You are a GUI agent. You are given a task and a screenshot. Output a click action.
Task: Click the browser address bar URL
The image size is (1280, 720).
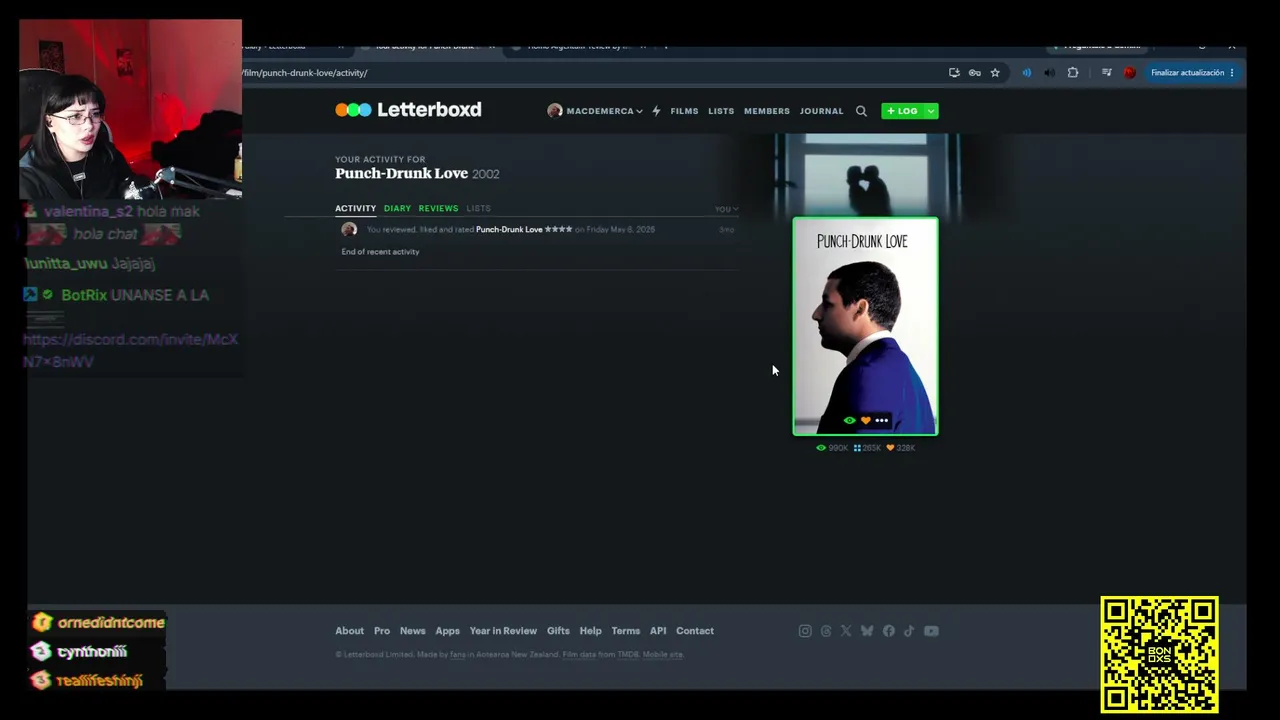click(x=304, y=73)
